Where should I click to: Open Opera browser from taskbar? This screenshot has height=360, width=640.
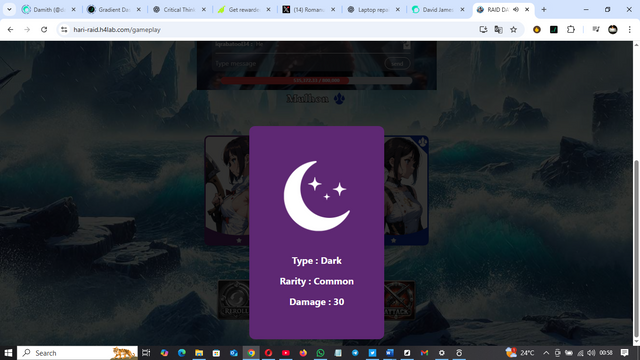pyautogui.click(x=268, y=353)
